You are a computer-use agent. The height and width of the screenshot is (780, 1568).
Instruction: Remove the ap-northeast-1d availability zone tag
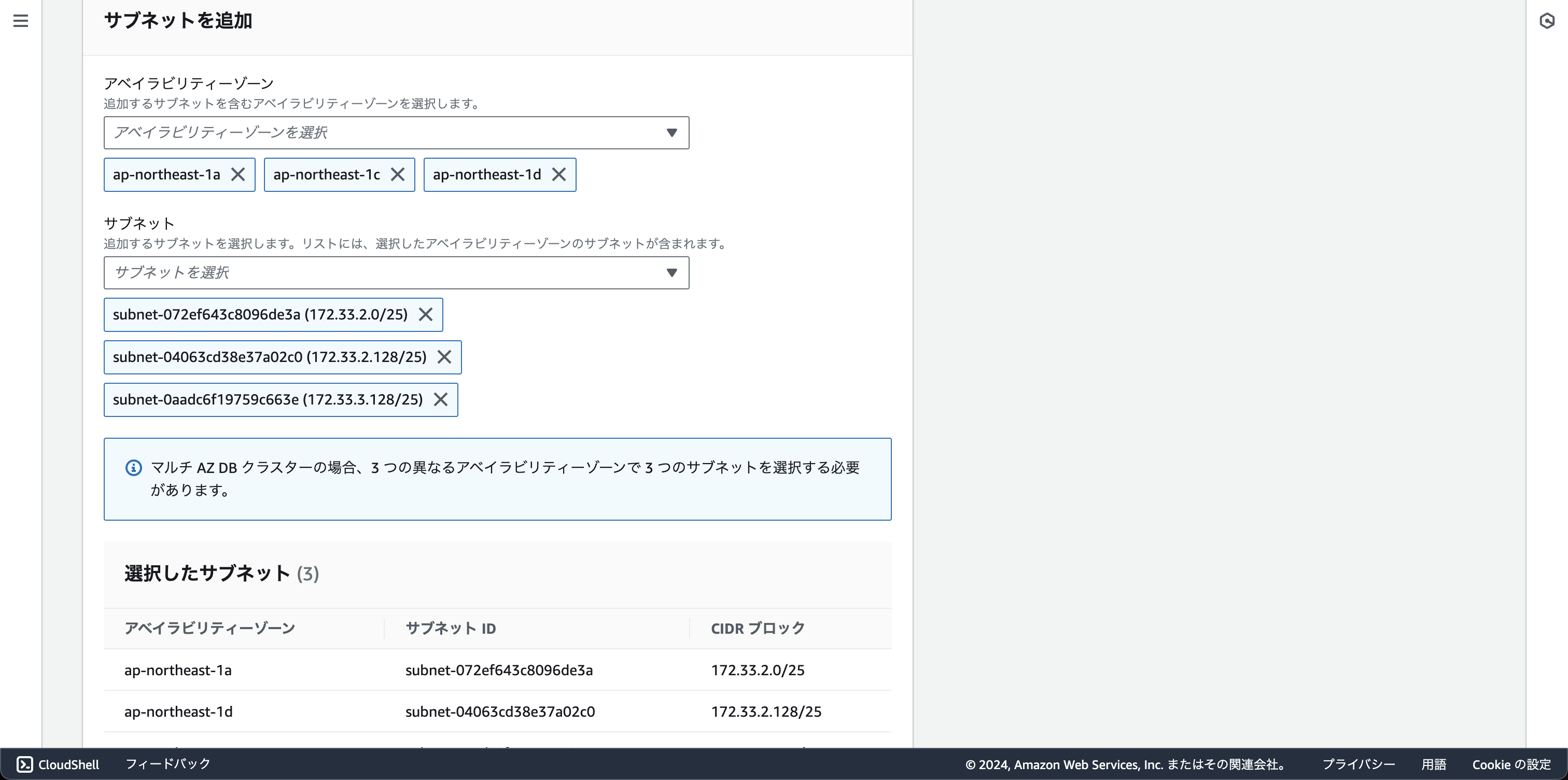(559, 175)
